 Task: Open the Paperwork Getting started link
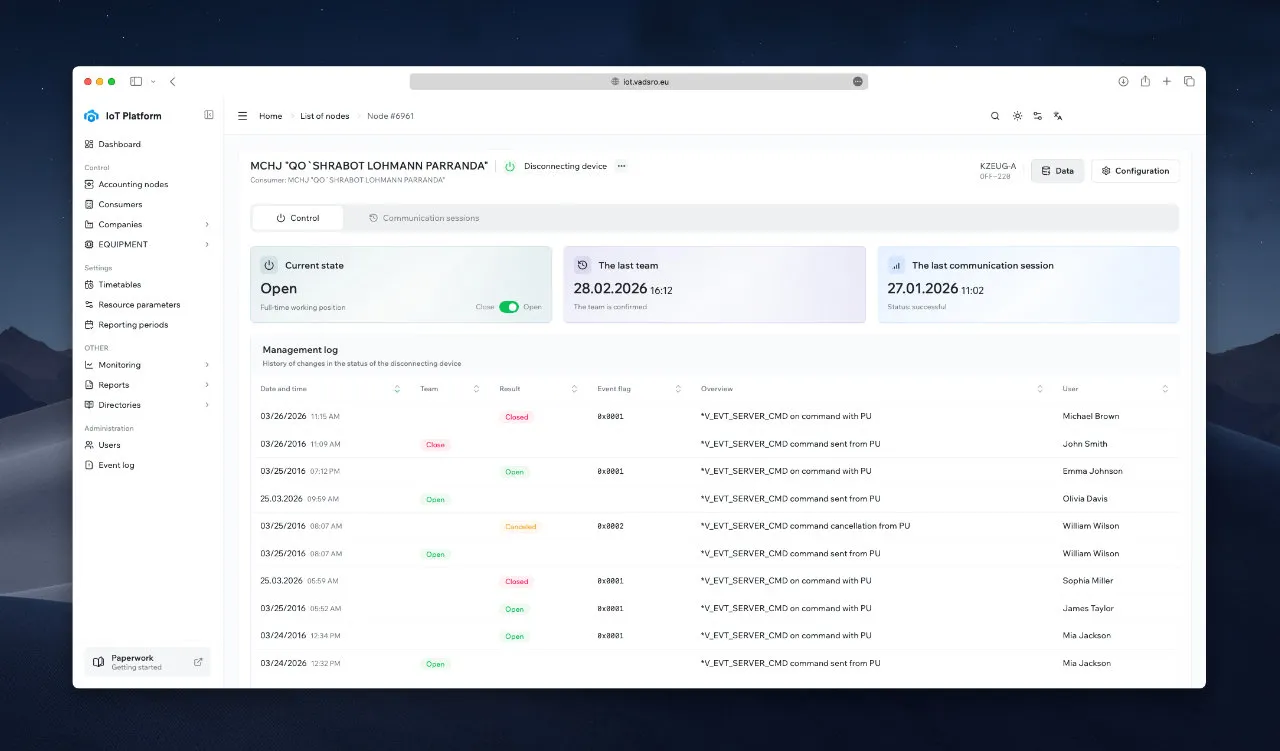(x=147, y=661)
